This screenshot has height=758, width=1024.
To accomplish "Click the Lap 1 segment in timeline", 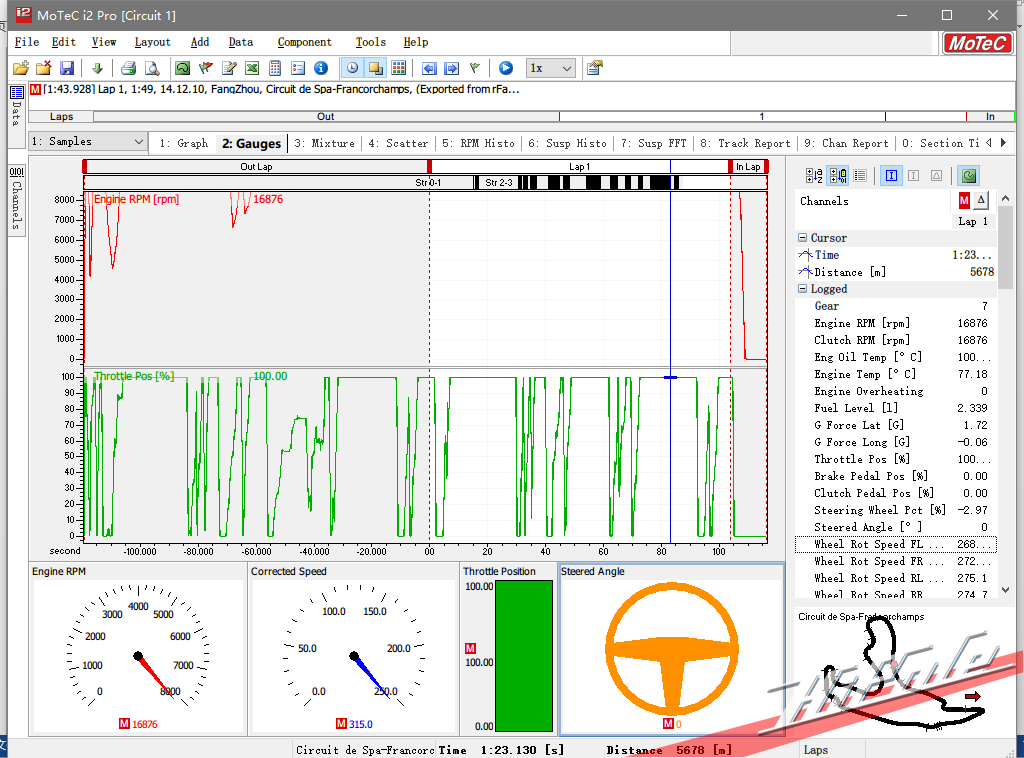I will click(x=579, y=166).
